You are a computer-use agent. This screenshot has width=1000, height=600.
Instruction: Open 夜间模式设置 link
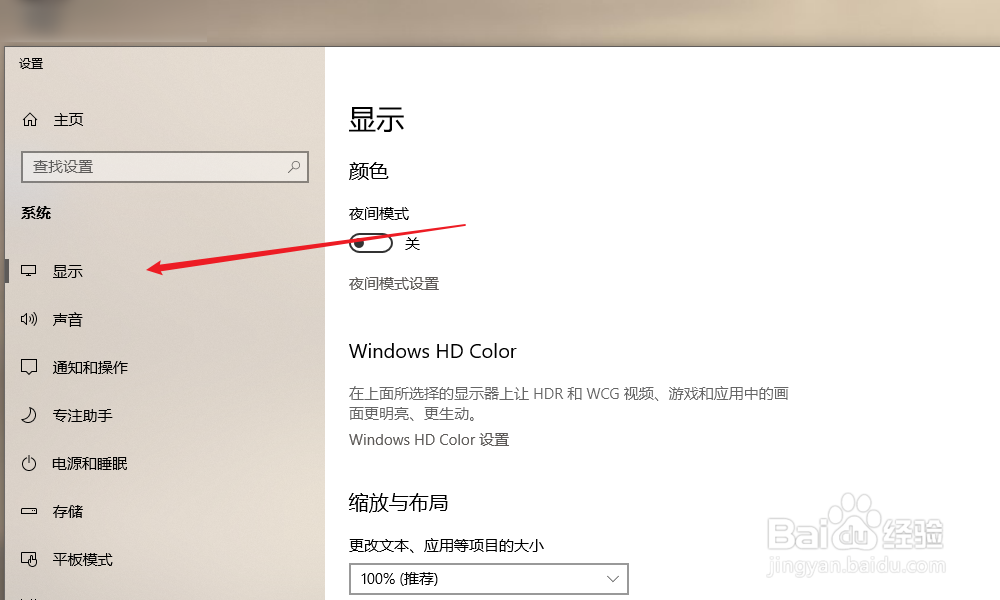click(394, 284)
